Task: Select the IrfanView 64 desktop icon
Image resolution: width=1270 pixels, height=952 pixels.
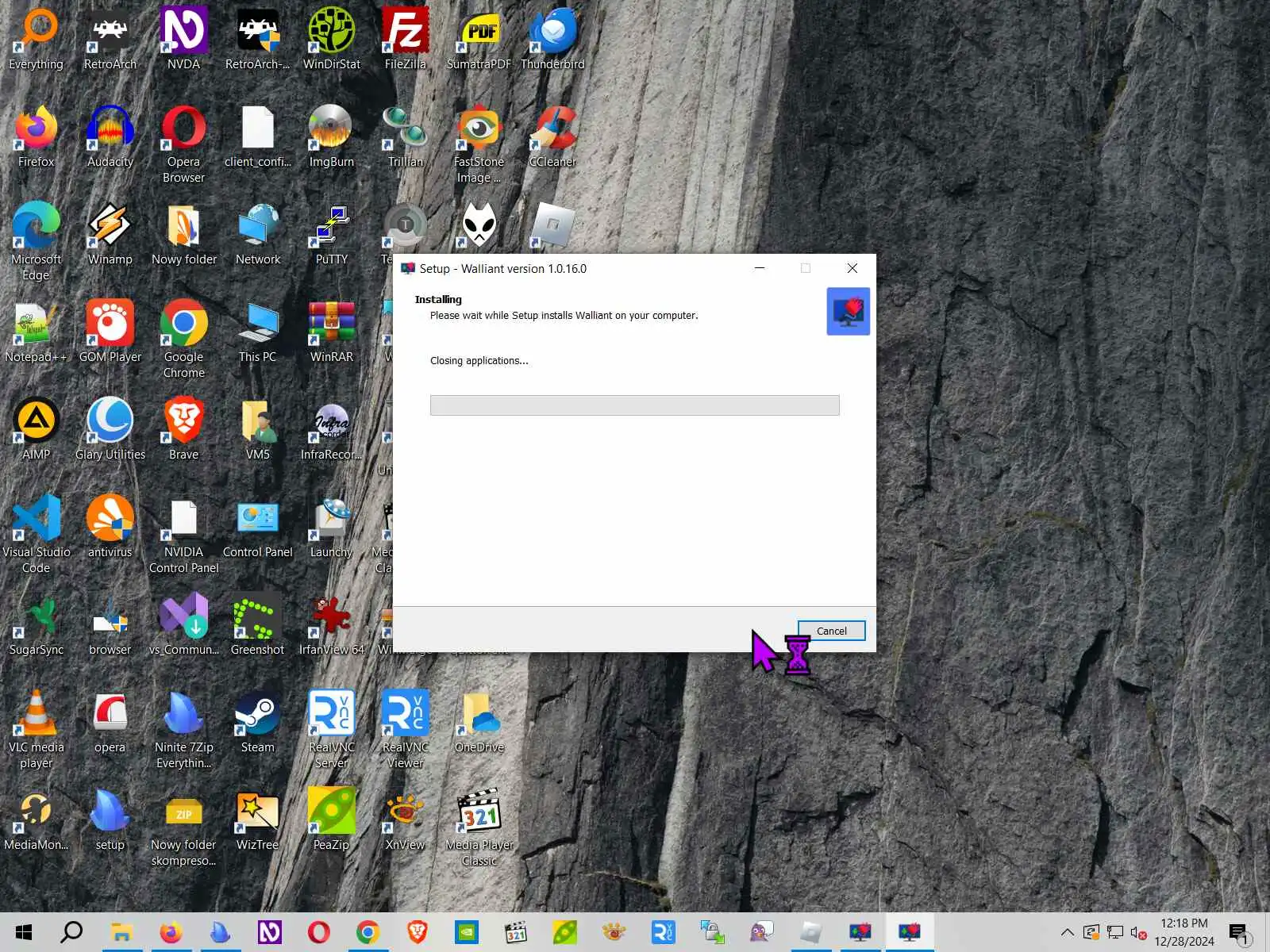Action: click(332, 624)
